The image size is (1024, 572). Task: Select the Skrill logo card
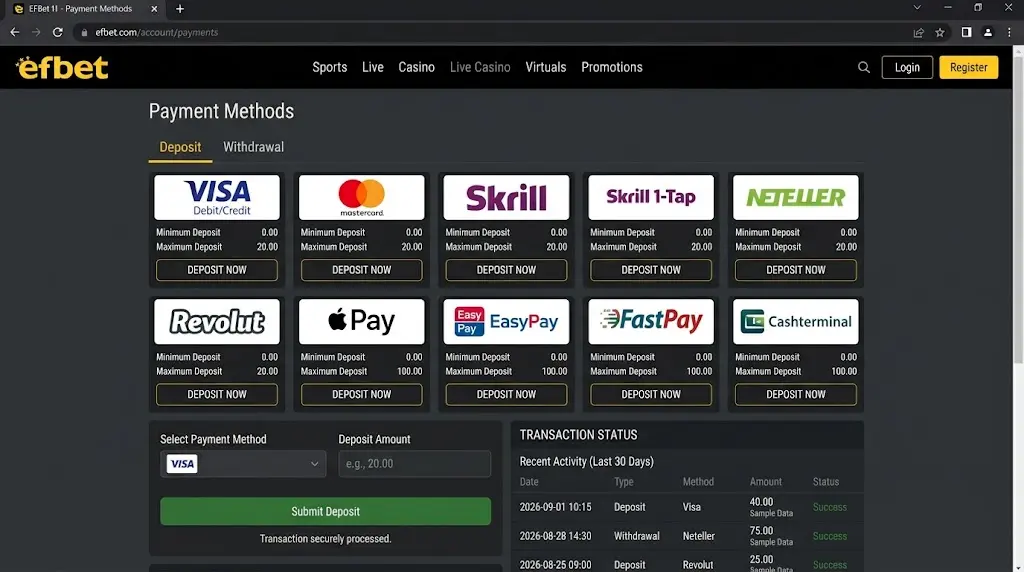pyautogui.click(x=506, y=197)
